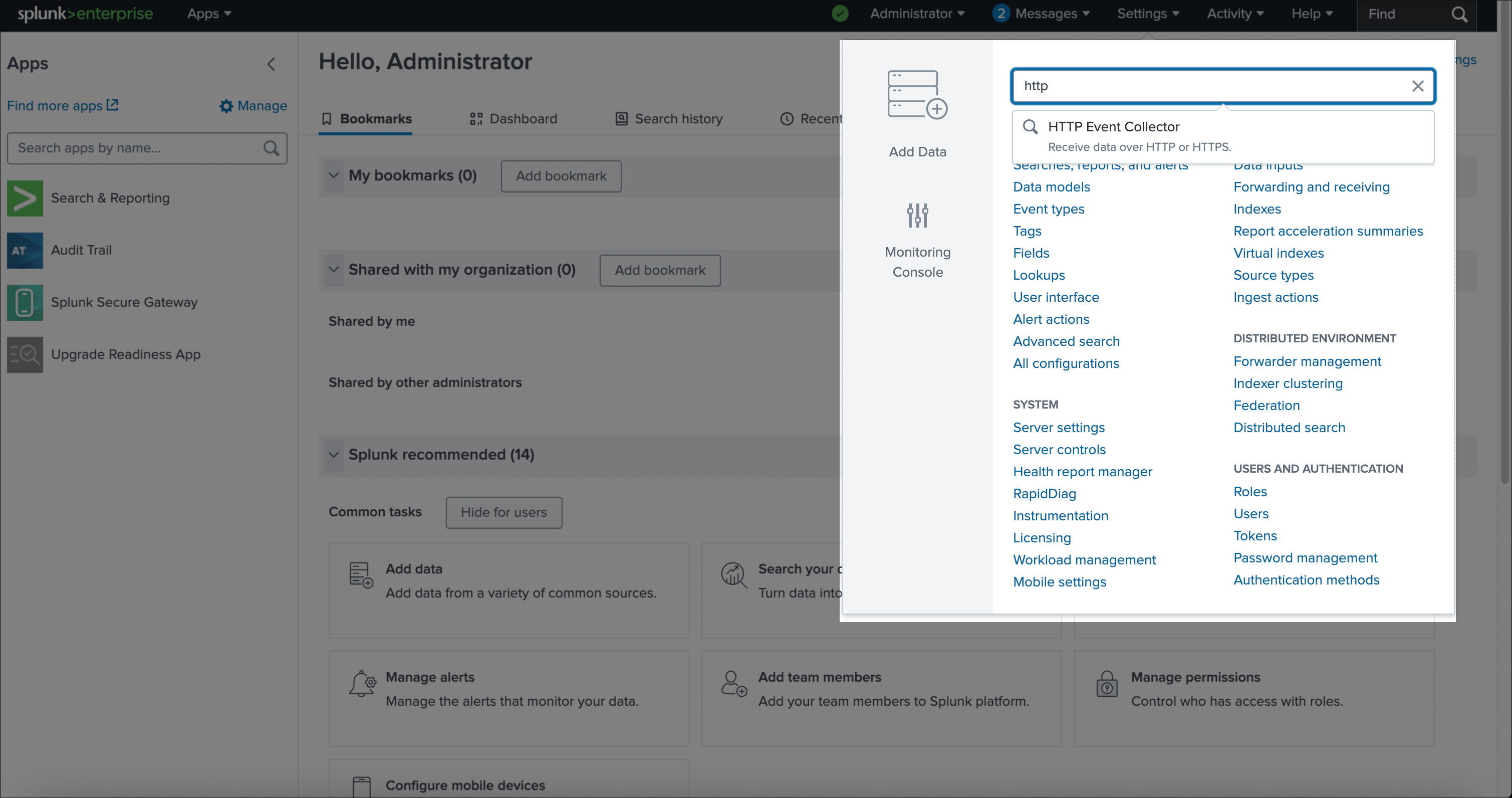Screen dimensions: 1512x798
Task: Open the Administrator dropdown menu
Action: [x=917, y=14]
